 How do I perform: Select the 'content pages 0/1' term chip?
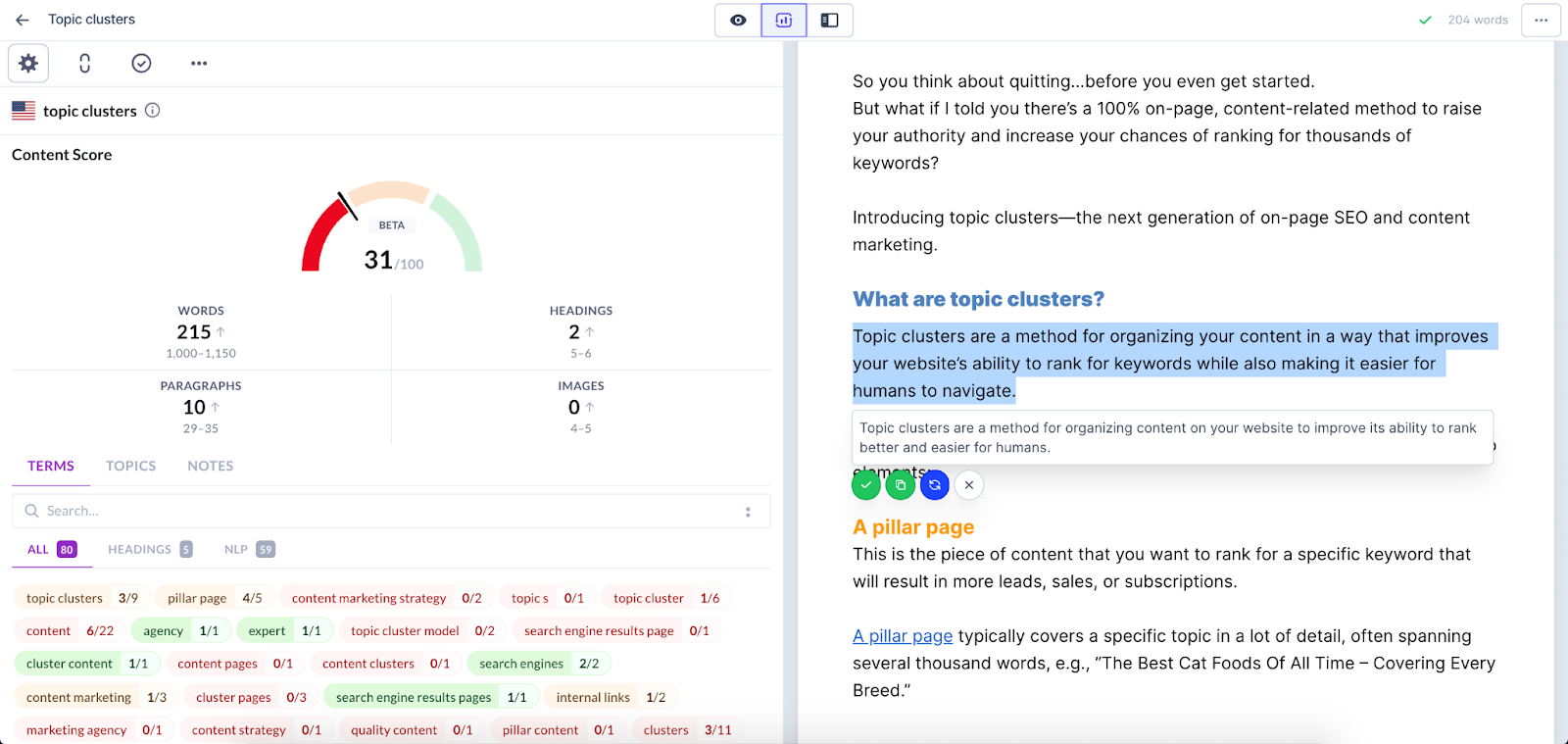[235, 664]
